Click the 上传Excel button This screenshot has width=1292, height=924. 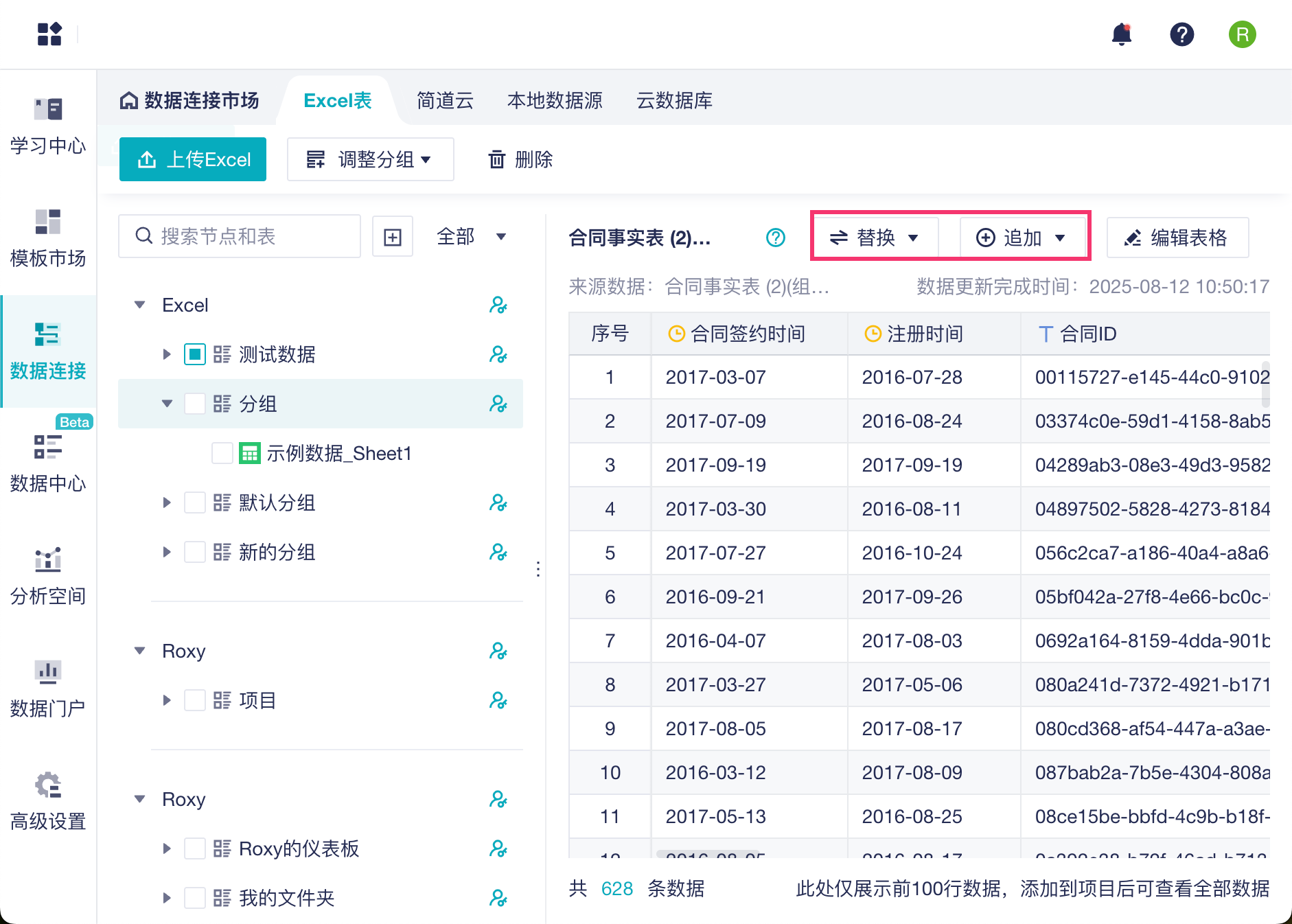[x=193, y=159]
